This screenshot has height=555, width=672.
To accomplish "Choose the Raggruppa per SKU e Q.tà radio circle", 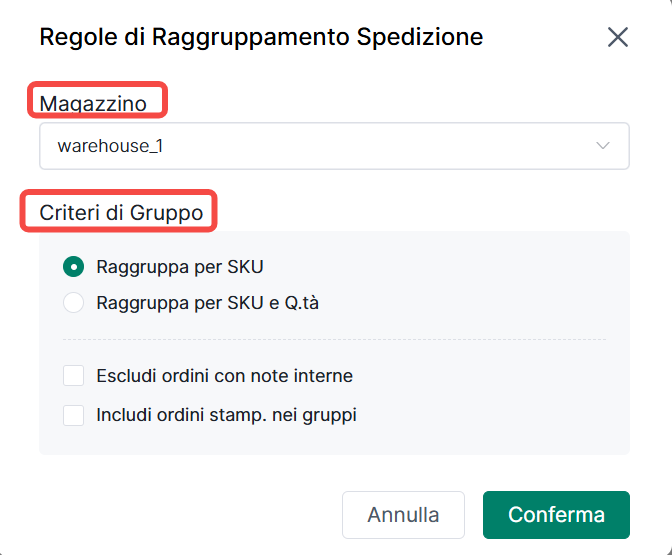I will (73, 303).
